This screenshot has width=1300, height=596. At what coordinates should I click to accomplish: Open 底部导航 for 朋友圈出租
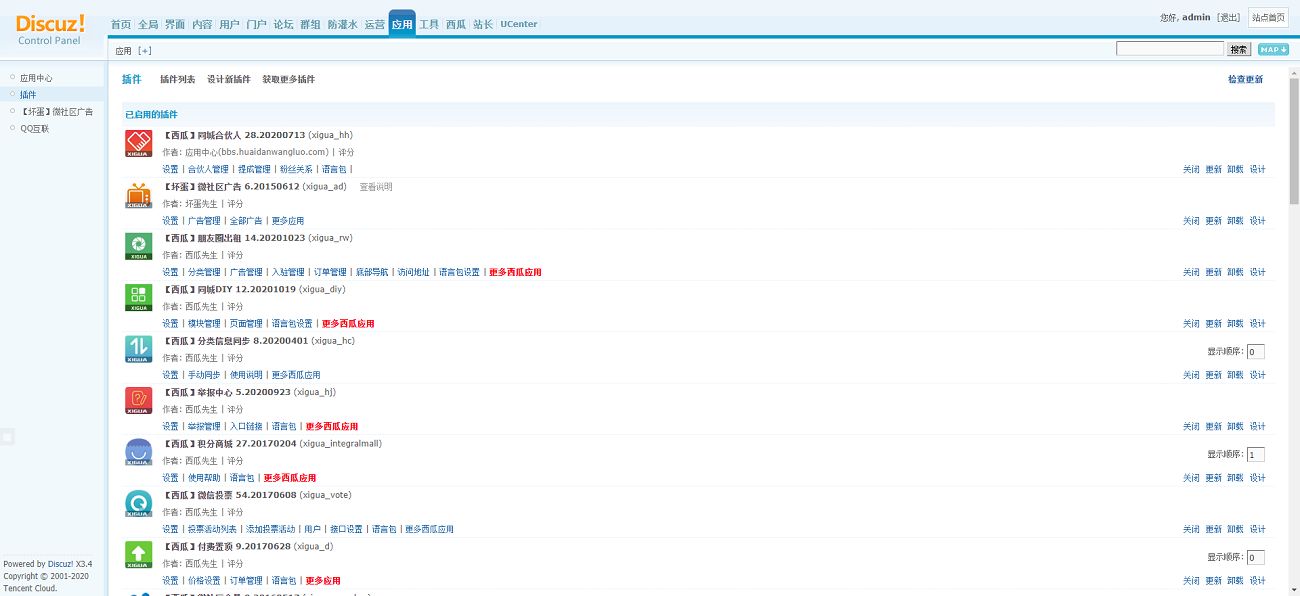372,273
